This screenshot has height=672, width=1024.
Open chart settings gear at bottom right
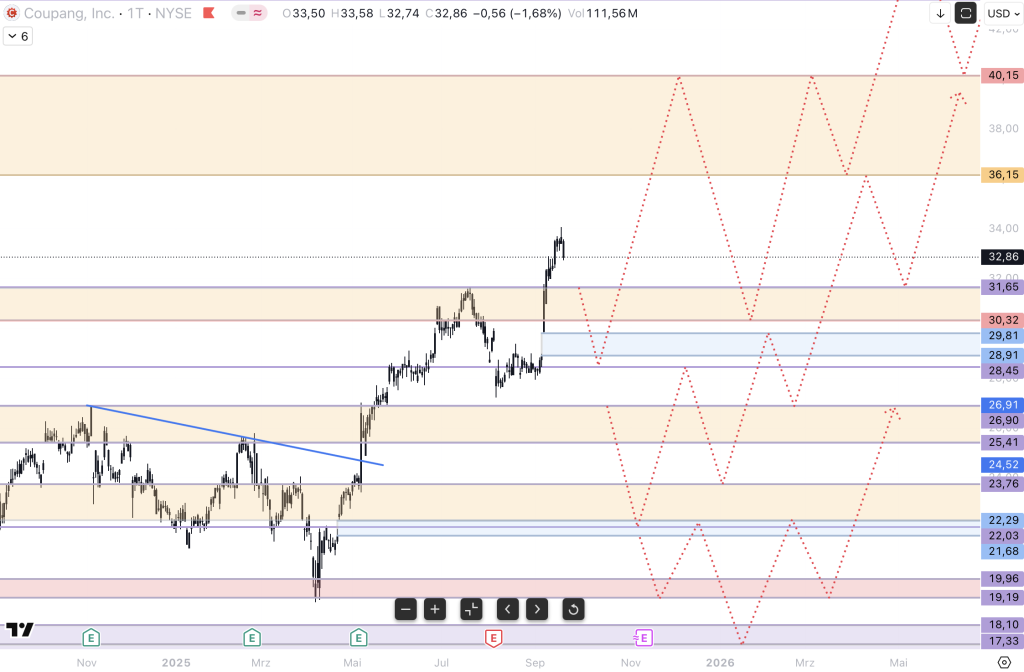1004,662
